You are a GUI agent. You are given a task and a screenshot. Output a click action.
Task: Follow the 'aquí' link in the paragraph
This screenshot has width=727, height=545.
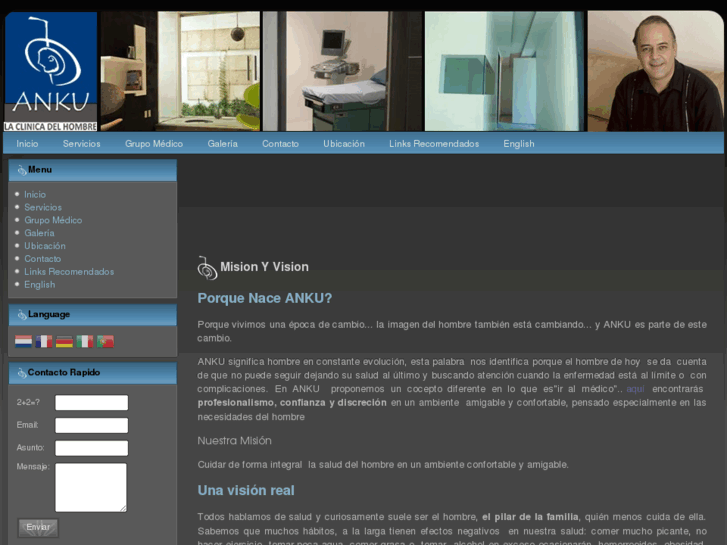[x=635, y=389]
